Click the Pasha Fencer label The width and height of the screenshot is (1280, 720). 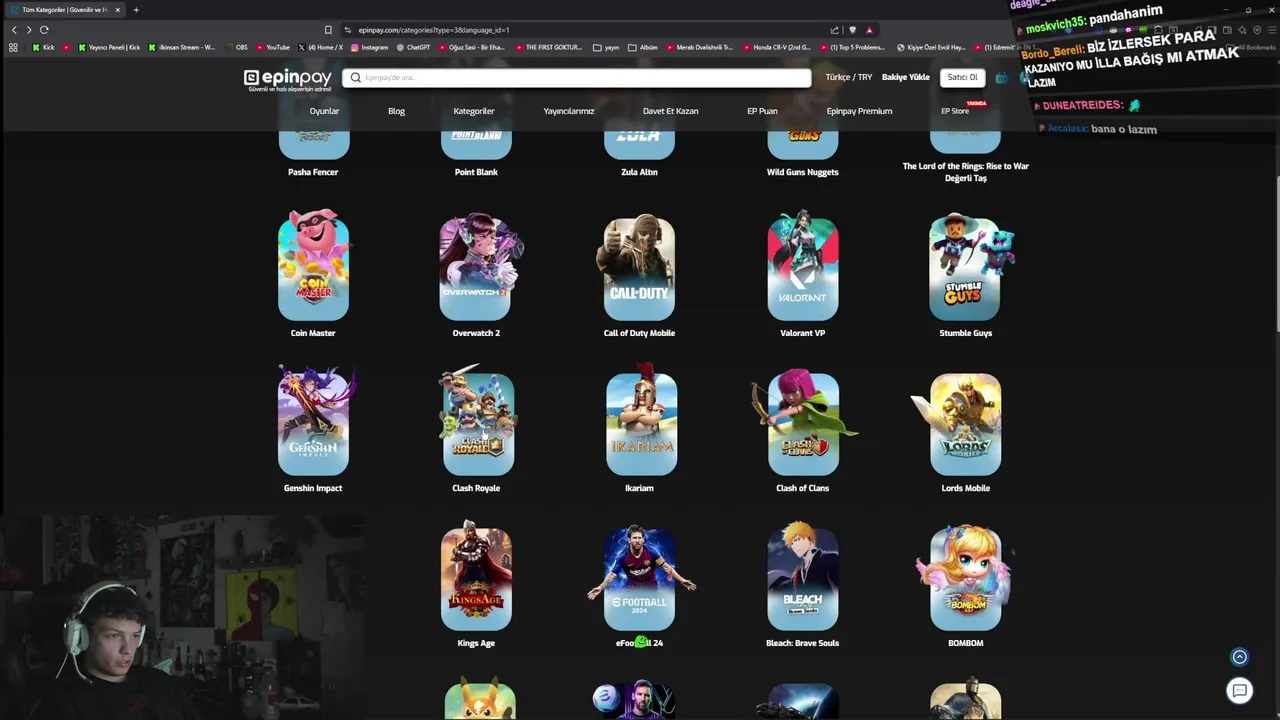click(313, 172)
